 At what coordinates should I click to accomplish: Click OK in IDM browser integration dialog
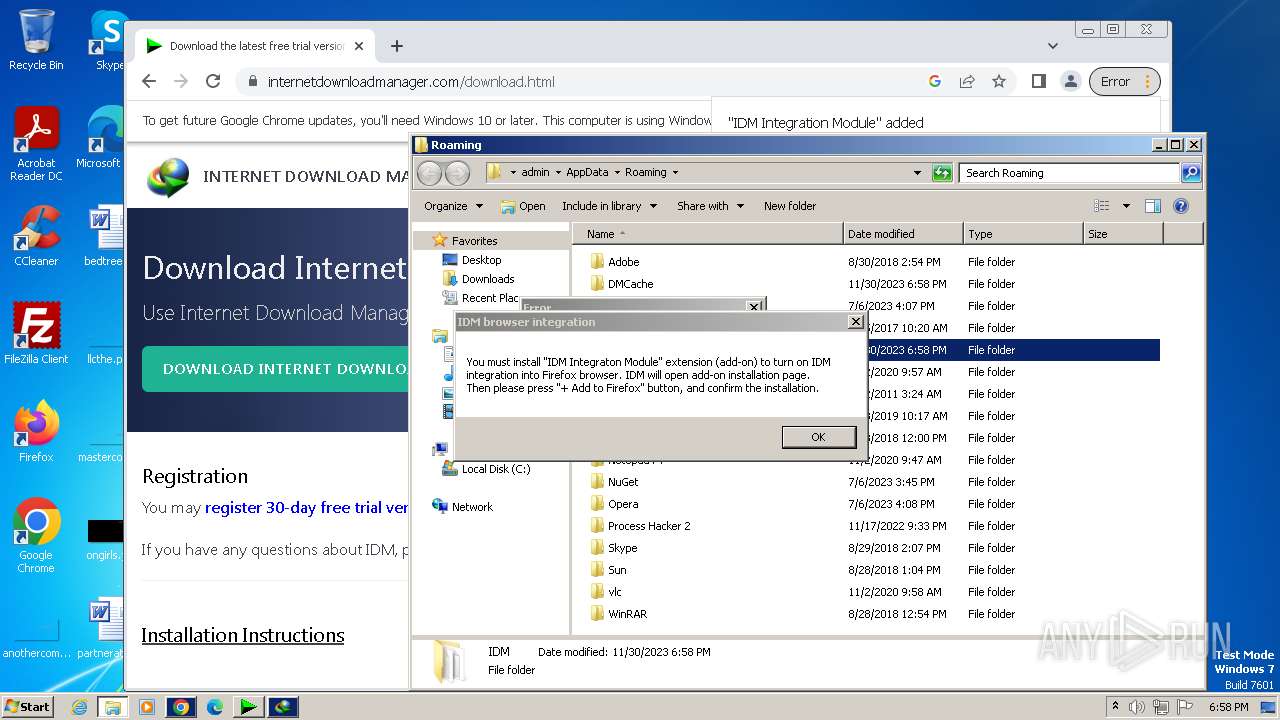point(818,437)
